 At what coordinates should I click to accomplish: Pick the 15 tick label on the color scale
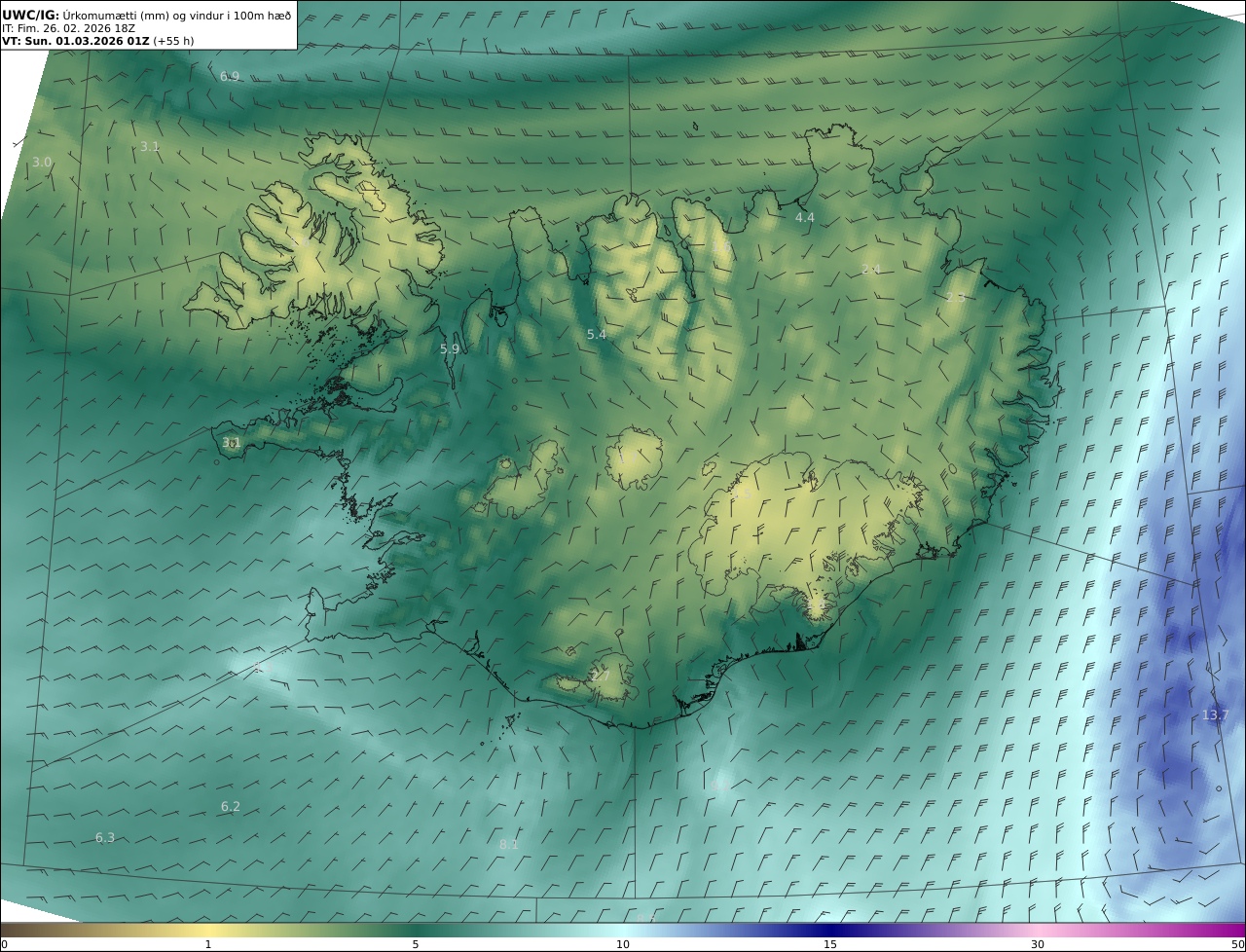tap(830, 944)
